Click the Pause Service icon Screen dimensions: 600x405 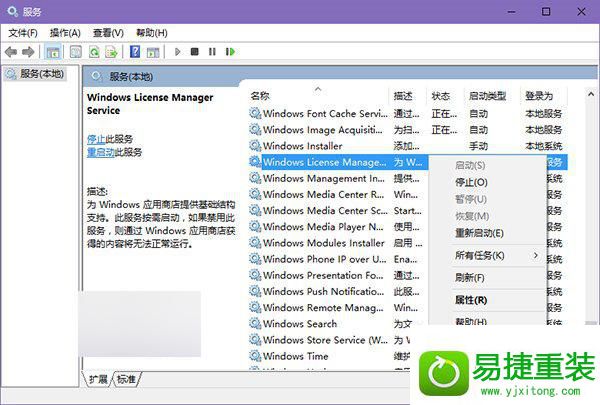click(x=212, y=52)
